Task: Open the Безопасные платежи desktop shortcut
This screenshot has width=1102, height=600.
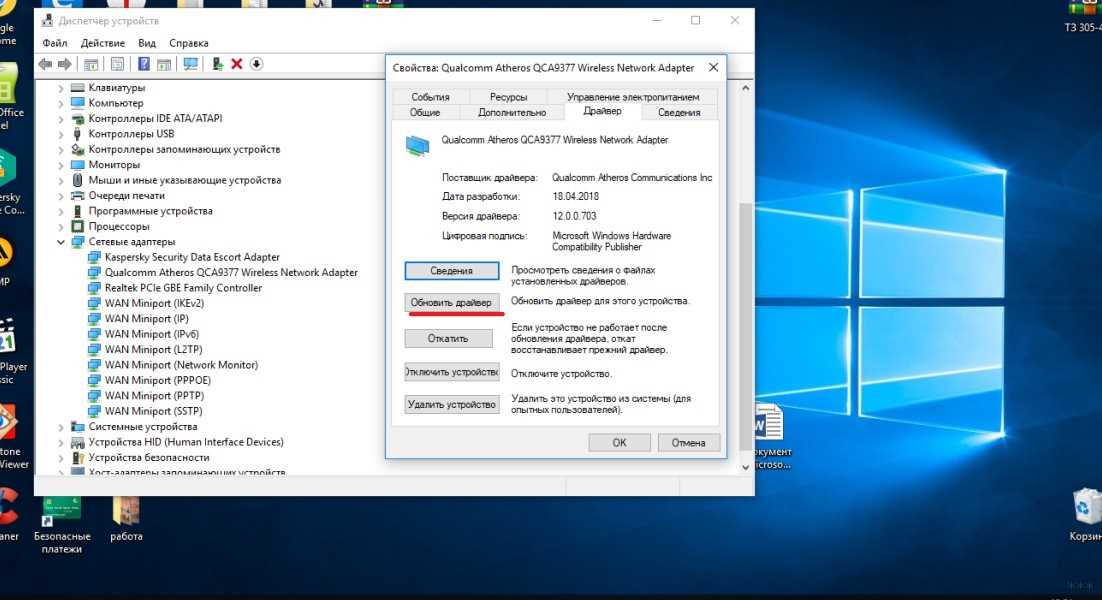Action: (62, 525)
